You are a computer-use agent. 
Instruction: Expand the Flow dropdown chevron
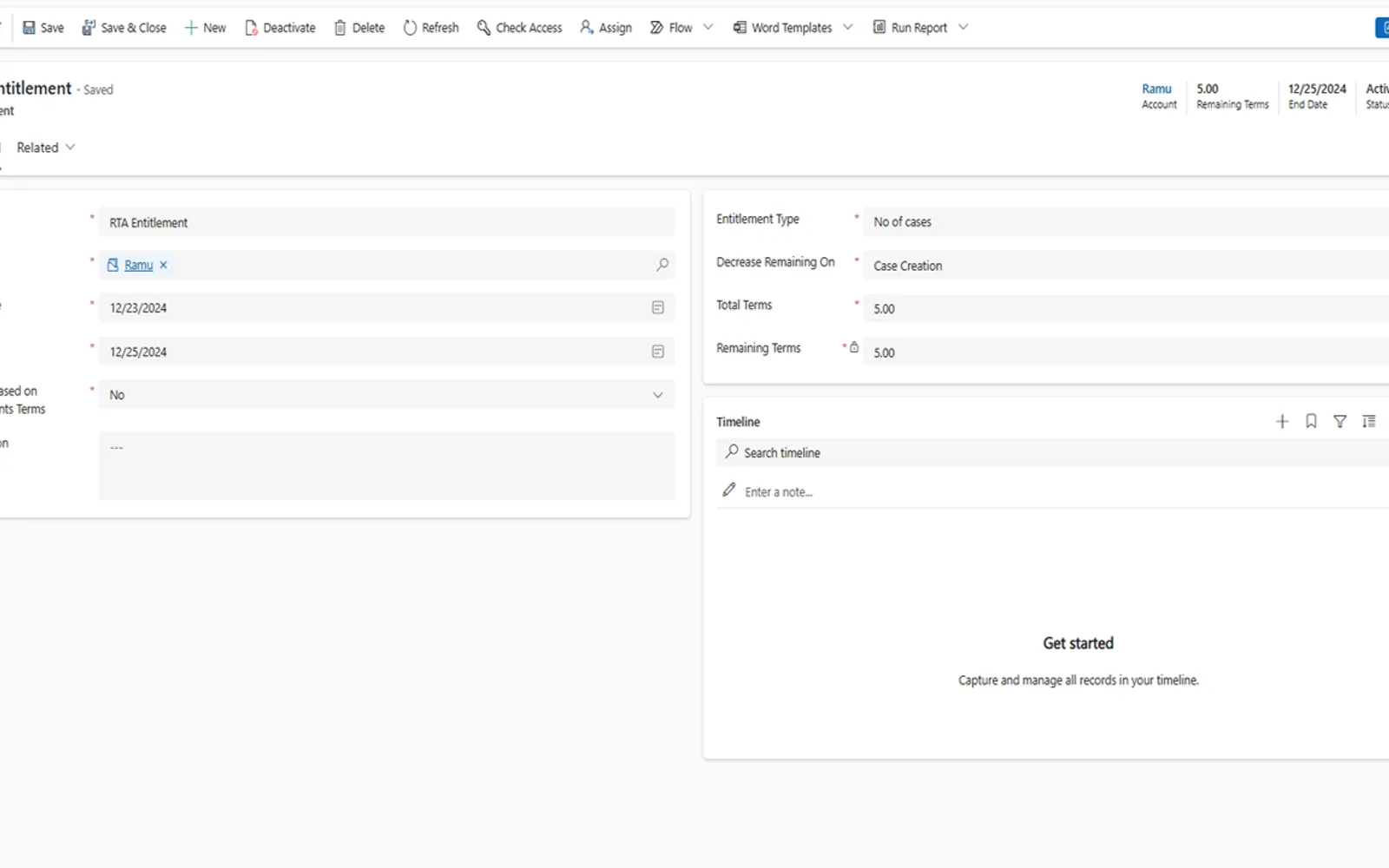(x=708, y=27)
